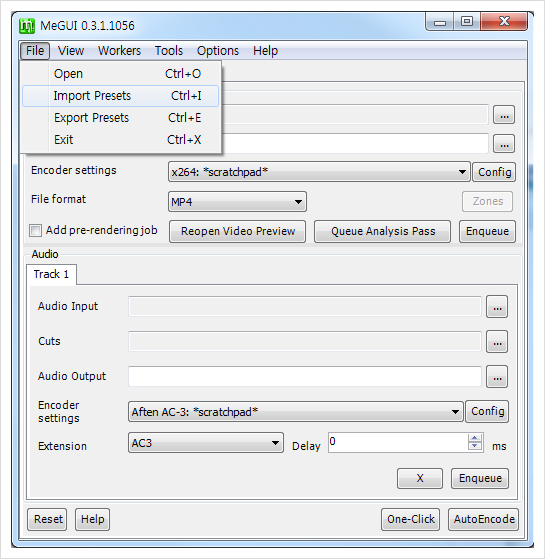The image size is (545, 559).
Task: Enable Add pre-rendering job checkbox
Action: coord(35,230)
